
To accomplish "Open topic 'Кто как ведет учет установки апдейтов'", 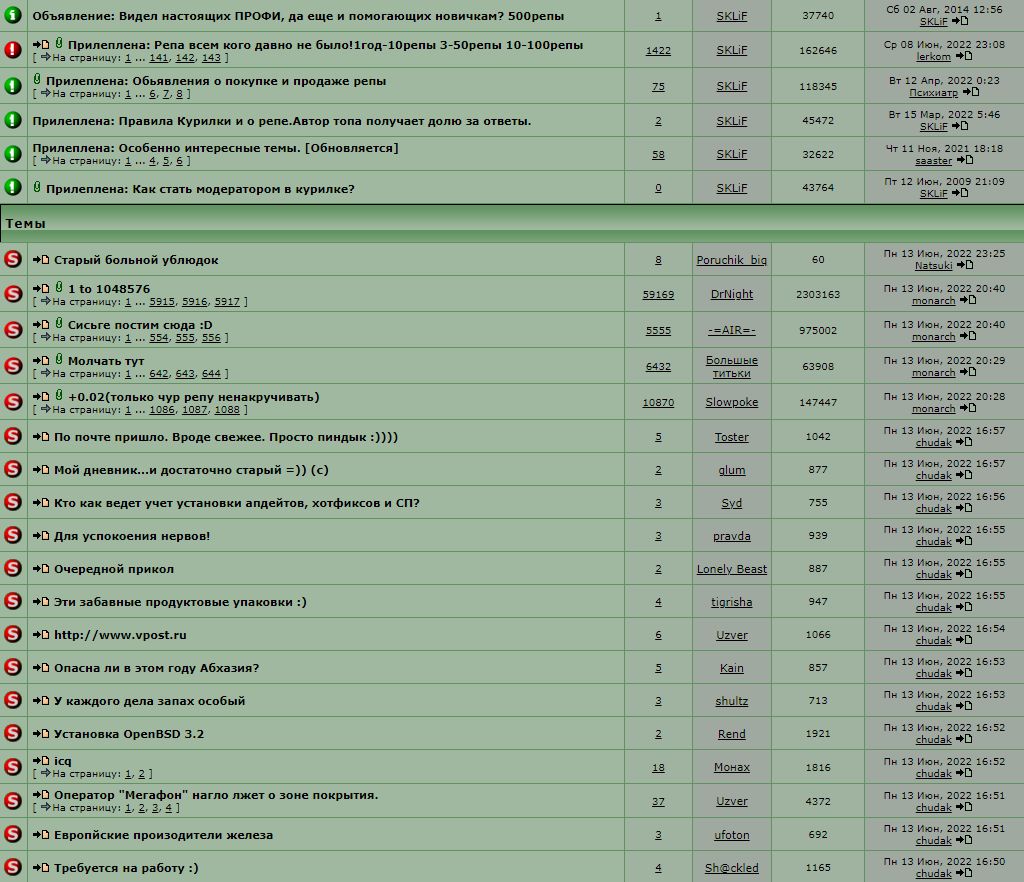I will (236, 503).
